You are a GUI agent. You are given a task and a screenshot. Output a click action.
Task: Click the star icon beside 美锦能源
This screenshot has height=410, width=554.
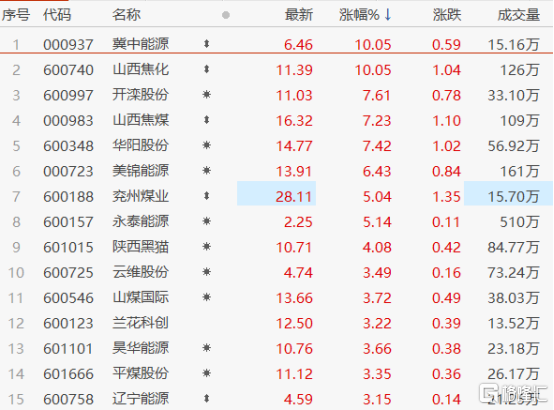tap(207, 171)
